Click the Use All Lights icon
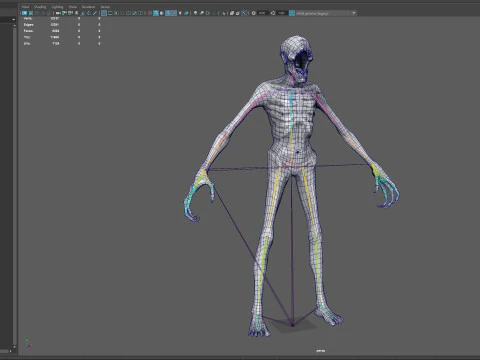This screenshot has height=360, width=480. 180,13
